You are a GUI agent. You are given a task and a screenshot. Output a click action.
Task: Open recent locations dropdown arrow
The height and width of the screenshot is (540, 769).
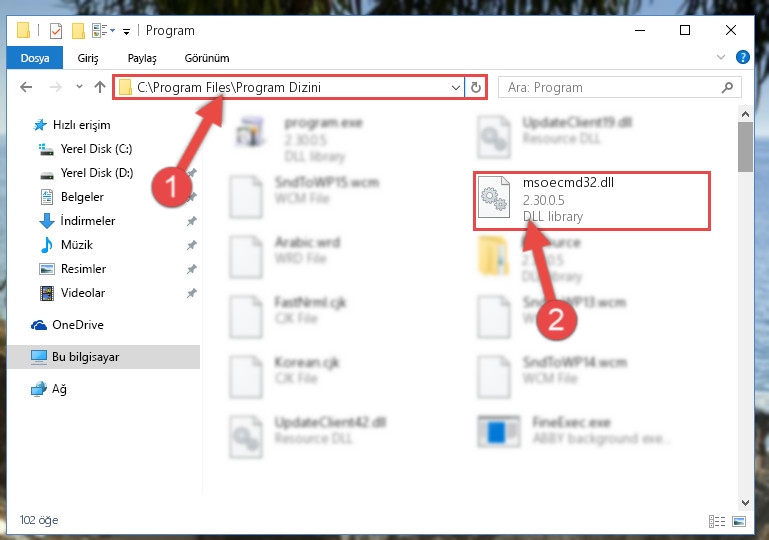[x=79, y=87]
